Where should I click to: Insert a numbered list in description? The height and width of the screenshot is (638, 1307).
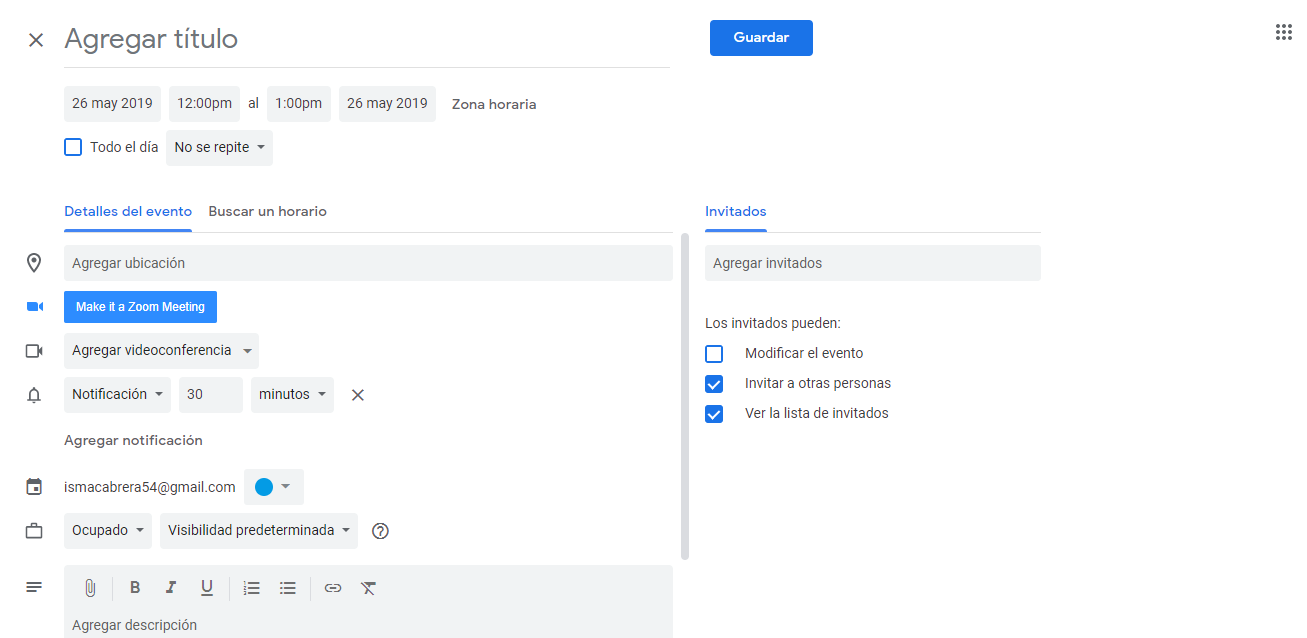point(252,588)
